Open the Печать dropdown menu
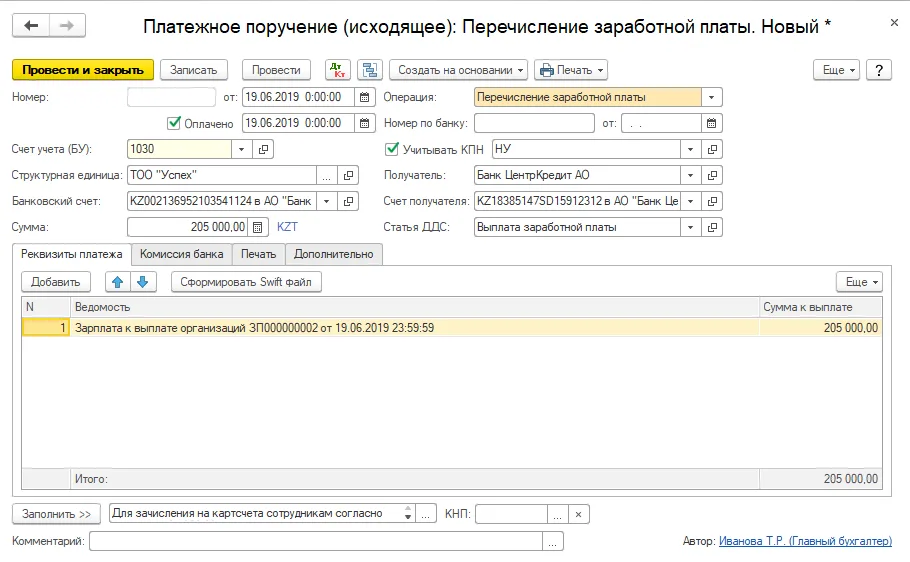910x562 pixels. coord(571,70)
